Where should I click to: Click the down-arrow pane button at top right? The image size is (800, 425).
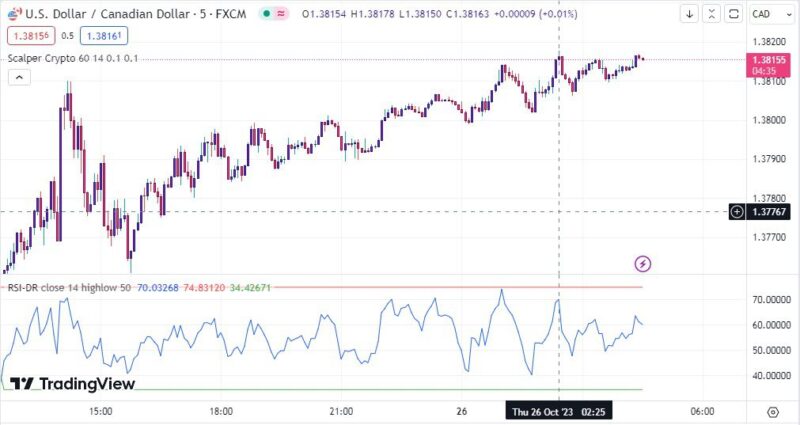coord(689,14)
